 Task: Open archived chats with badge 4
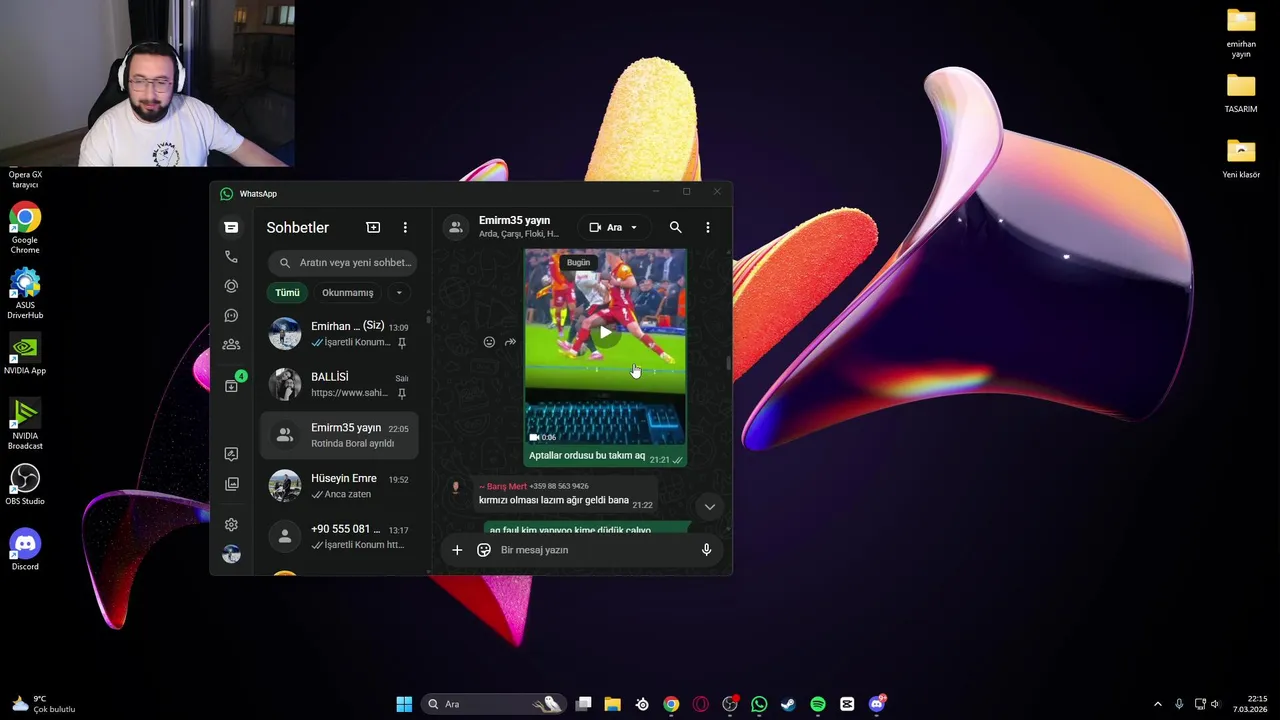click(x=231, y=386)
